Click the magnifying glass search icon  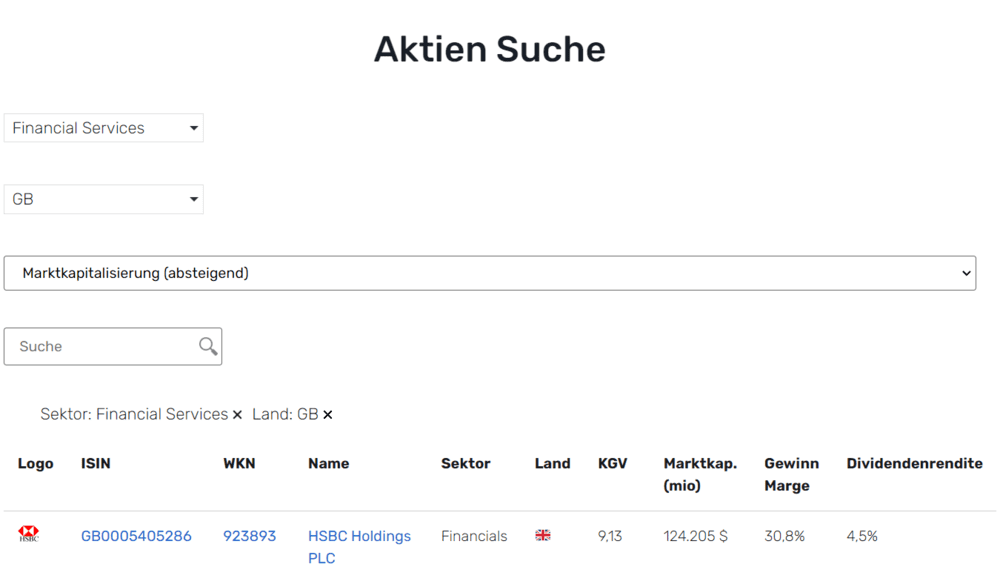coord(207,346)
